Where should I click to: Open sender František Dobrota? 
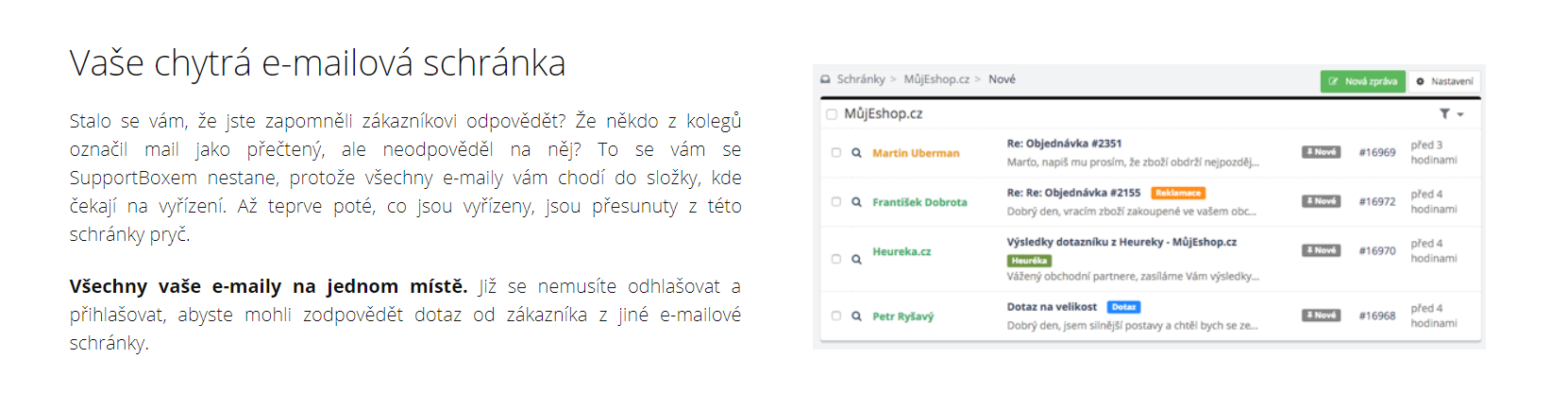tap(919, 202)
